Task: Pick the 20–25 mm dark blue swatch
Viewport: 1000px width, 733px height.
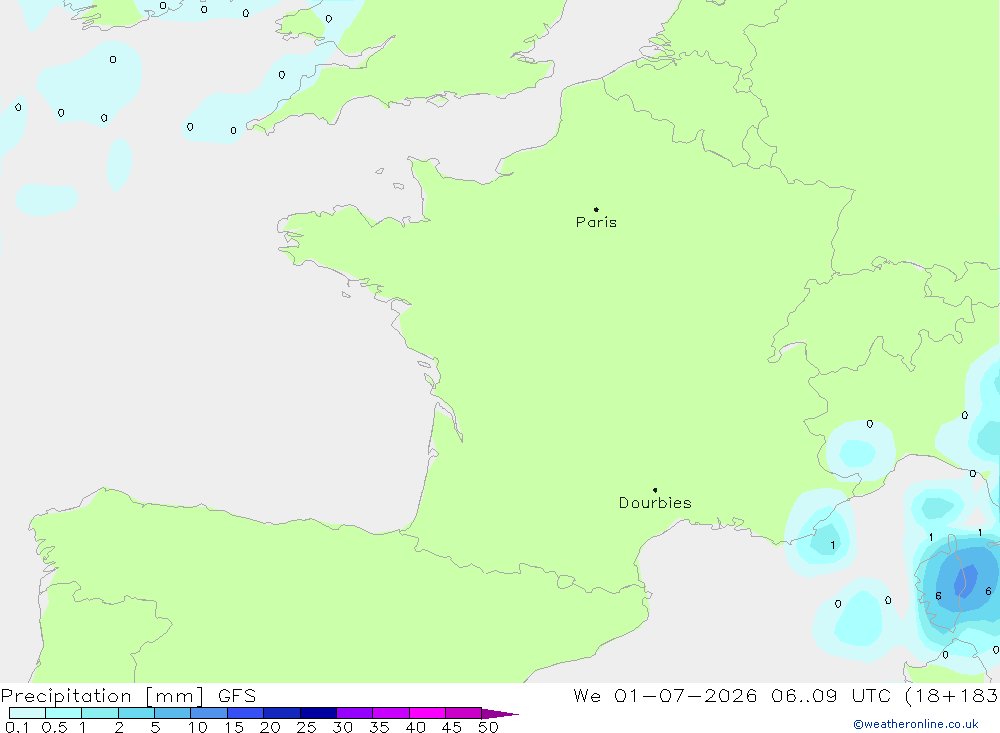Action: (x=282, y=713)
